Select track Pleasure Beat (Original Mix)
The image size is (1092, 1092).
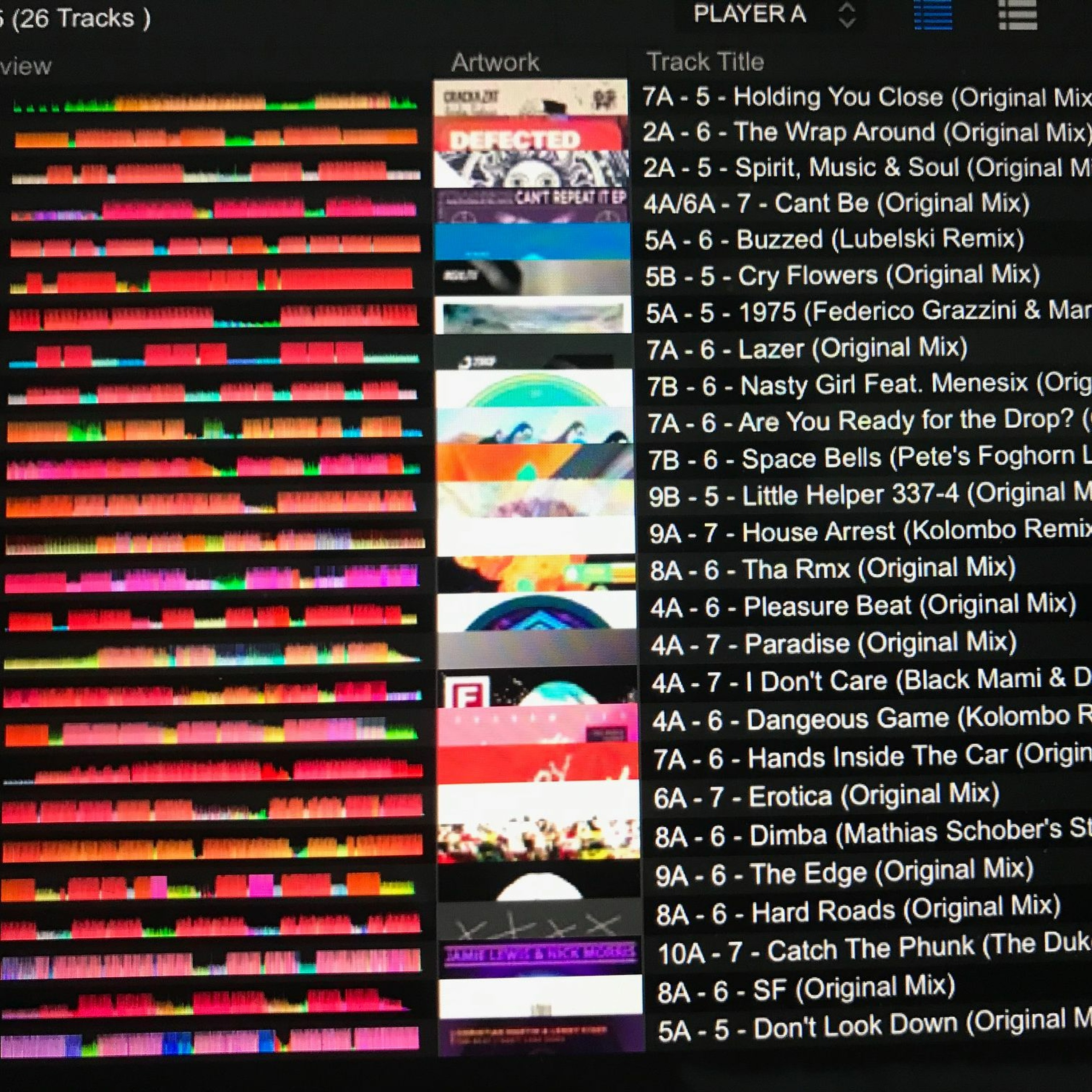(x=863, y=606)
